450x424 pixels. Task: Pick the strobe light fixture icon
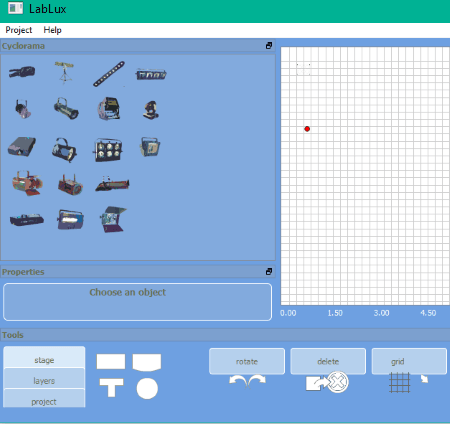click(70, 219)
